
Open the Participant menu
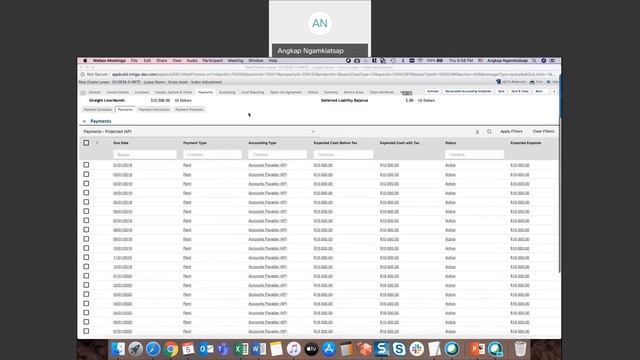tap(213, 60)
